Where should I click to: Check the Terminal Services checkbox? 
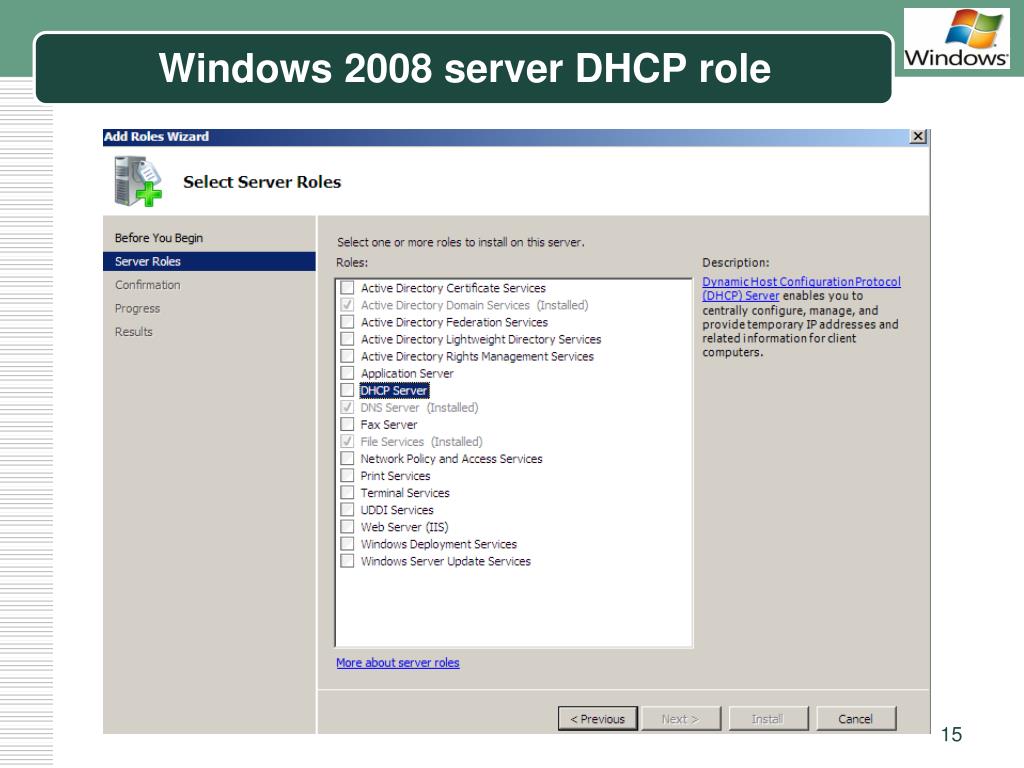[x=347, y=492]
